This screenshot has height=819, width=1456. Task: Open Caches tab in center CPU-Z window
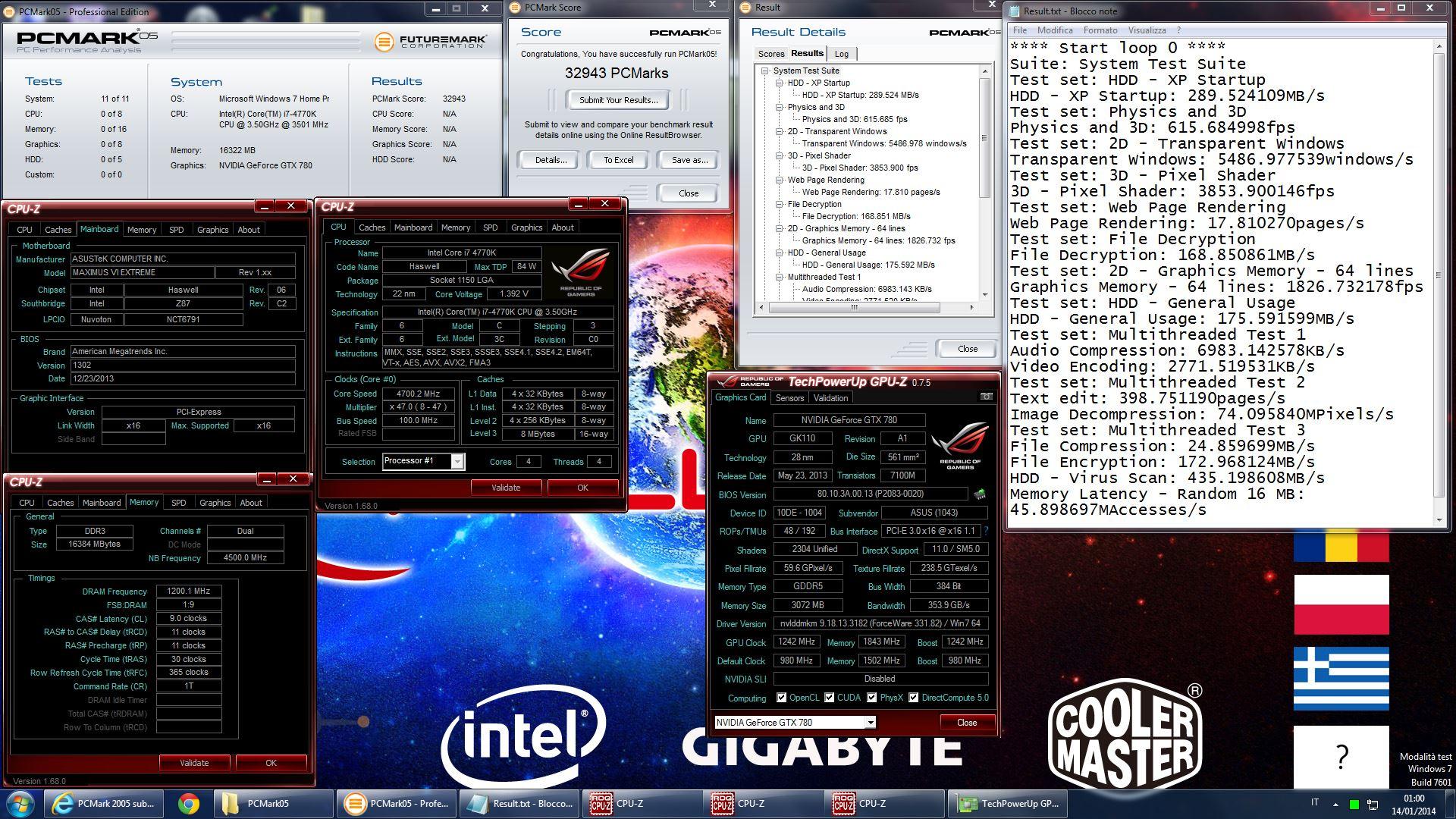click(372, 227)
